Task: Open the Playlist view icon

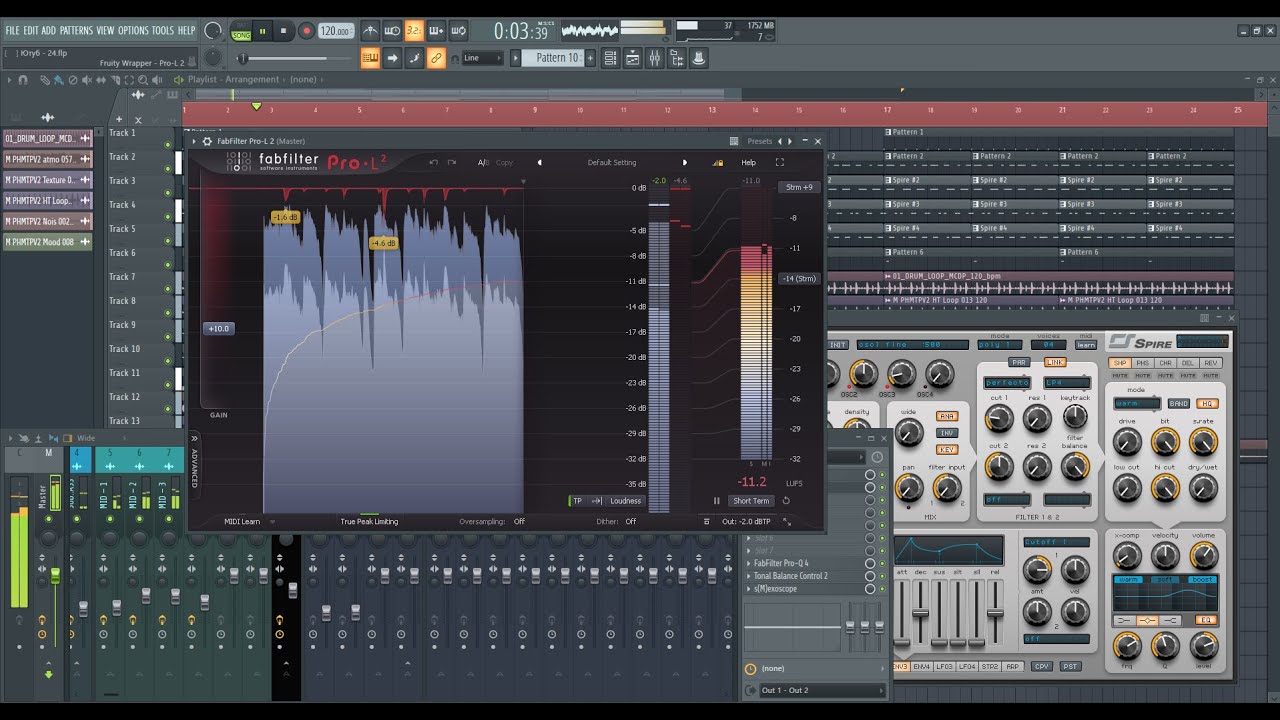Action: [x=610, y=58]
